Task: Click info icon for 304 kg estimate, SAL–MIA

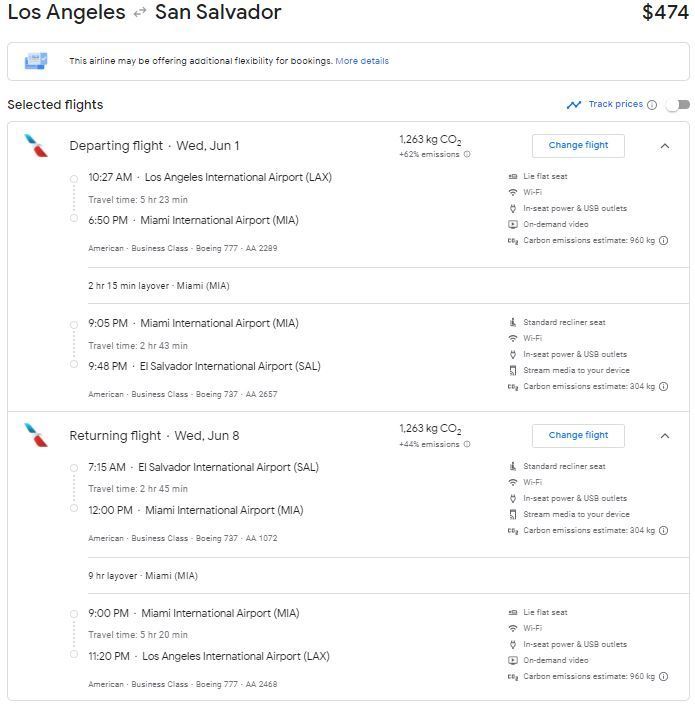Action: tap(664, 531)
